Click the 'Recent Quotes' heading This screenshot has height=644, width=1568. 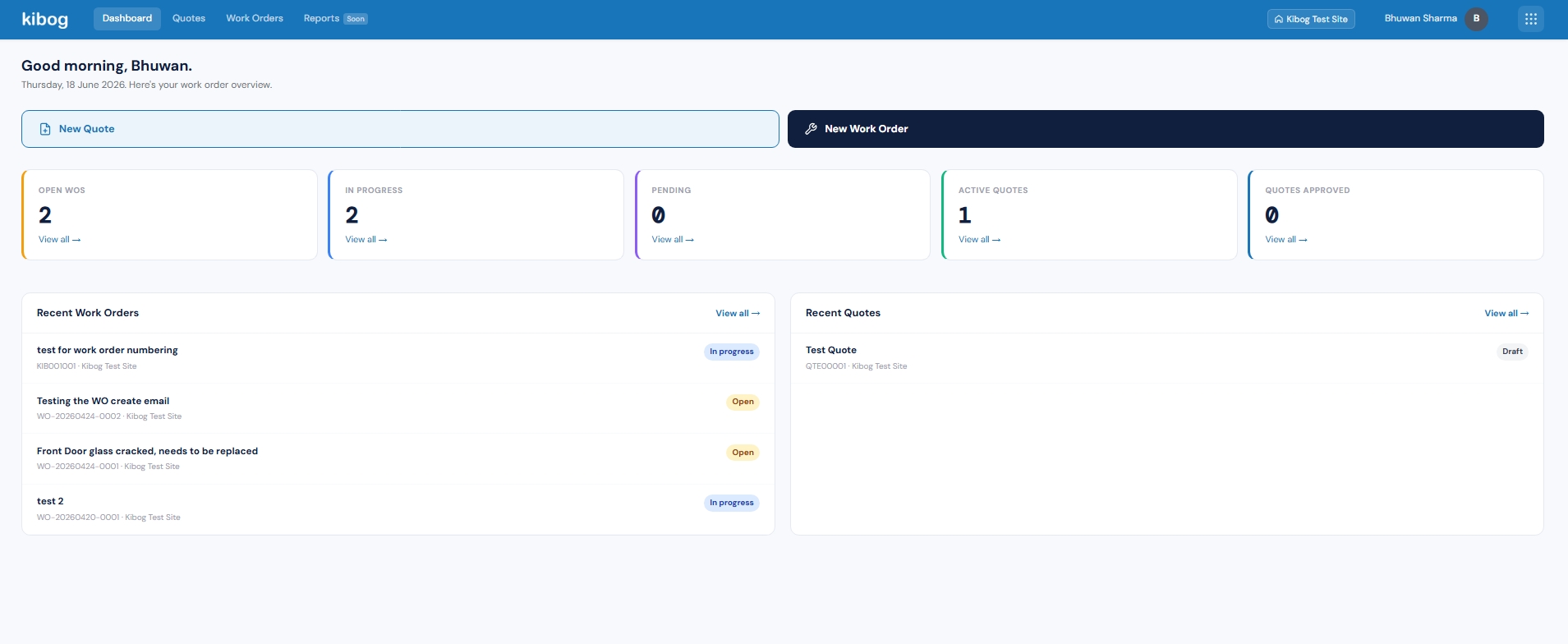coord(843,313)
